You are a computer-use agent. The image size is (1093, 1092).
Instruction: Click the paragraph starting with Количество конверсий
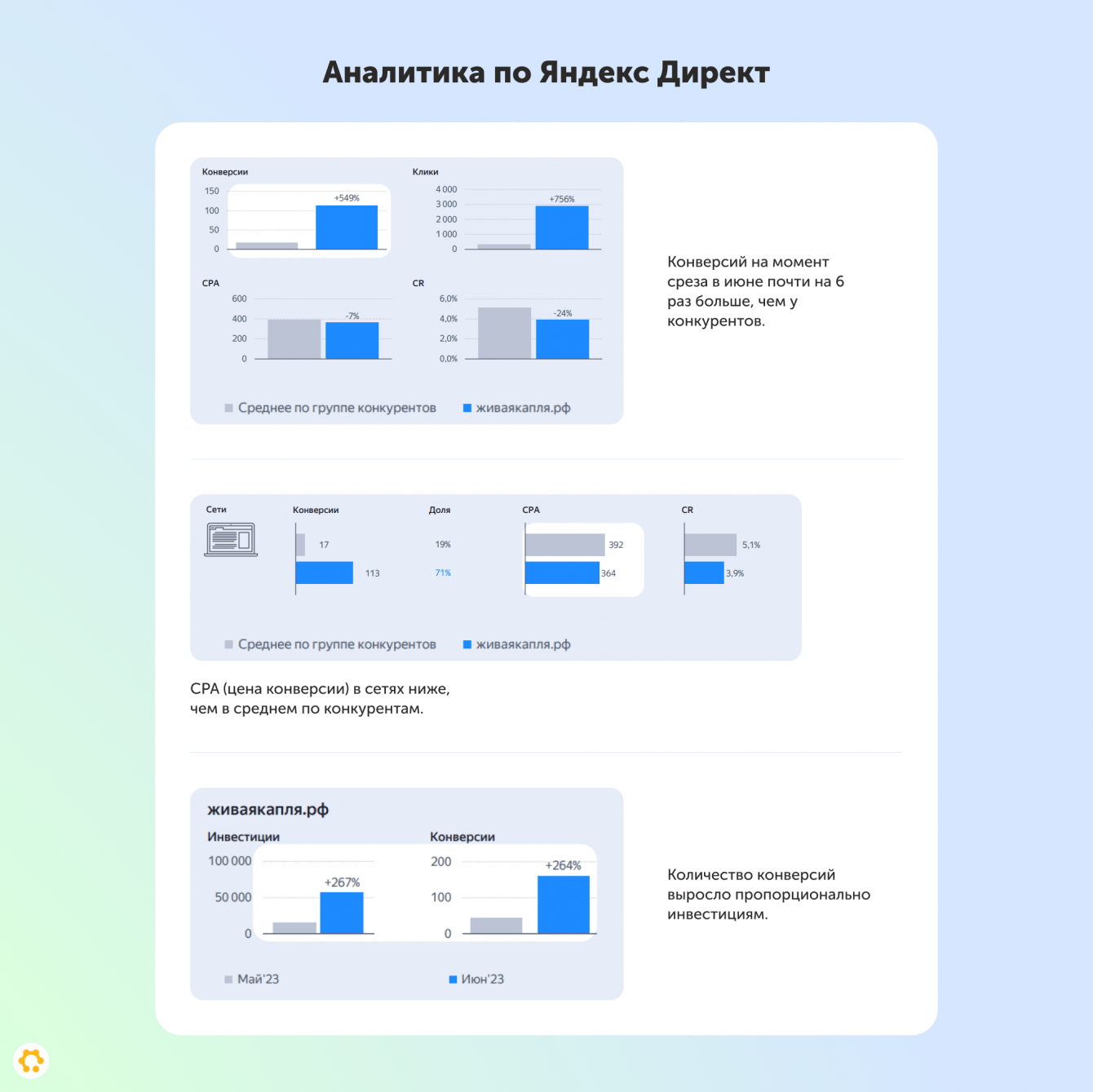(x=769, y=895)
